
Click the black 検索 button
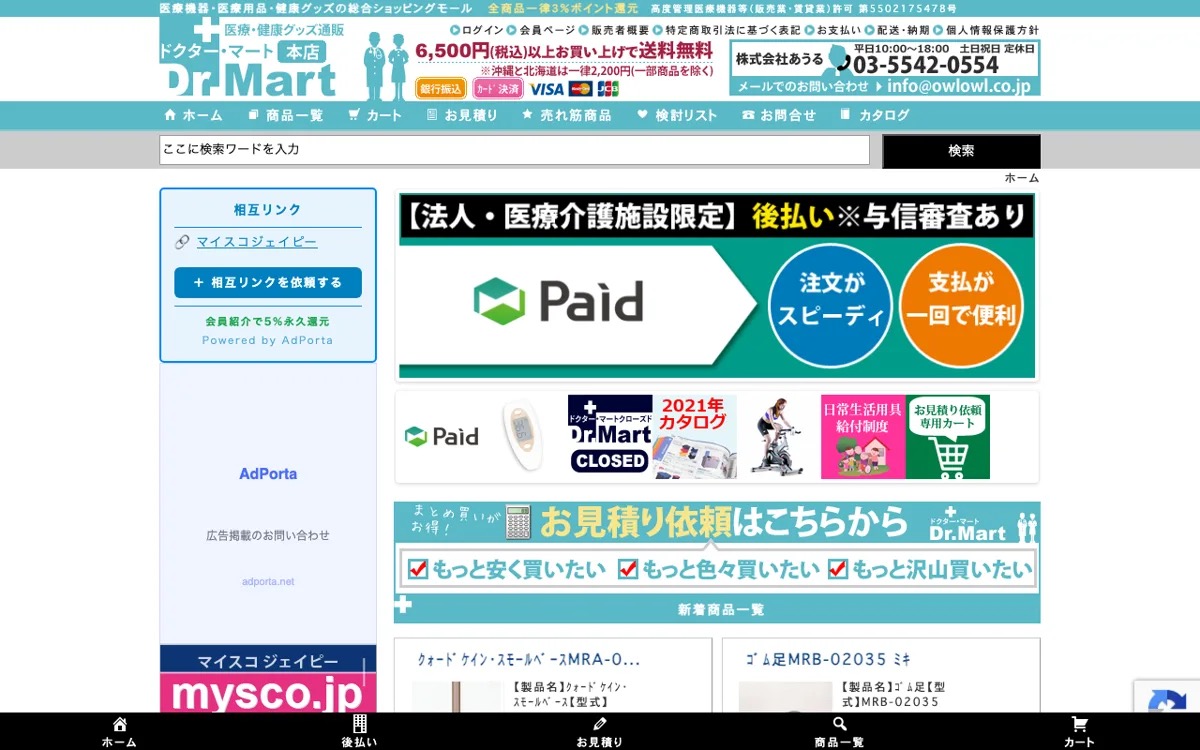pyautogui.click(x=961, y=151)
